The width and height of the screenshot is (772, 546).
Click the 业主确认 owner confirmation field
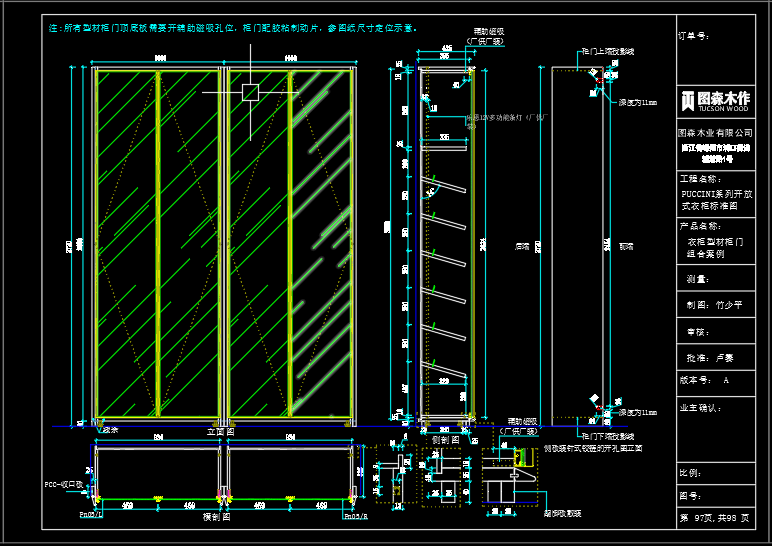point(701,408)
